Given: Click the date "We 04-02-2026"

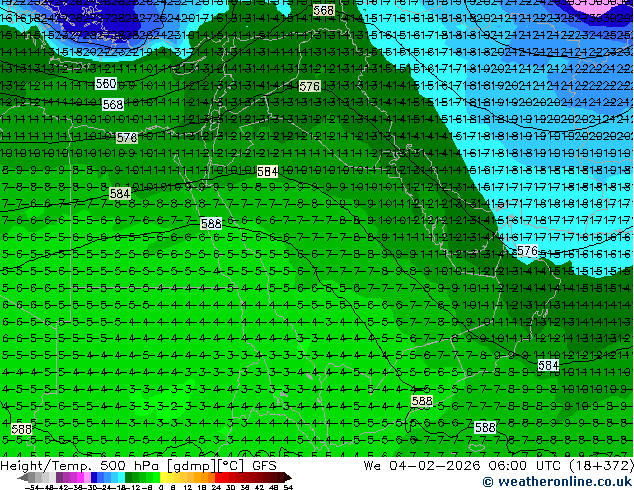Looking at the screenshot, I should point(423,466).
